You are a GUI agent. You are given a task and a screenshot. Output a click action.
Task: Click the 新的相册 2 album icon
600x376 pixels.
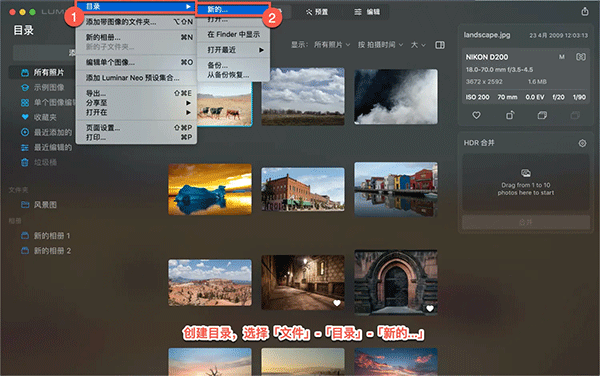25,251
